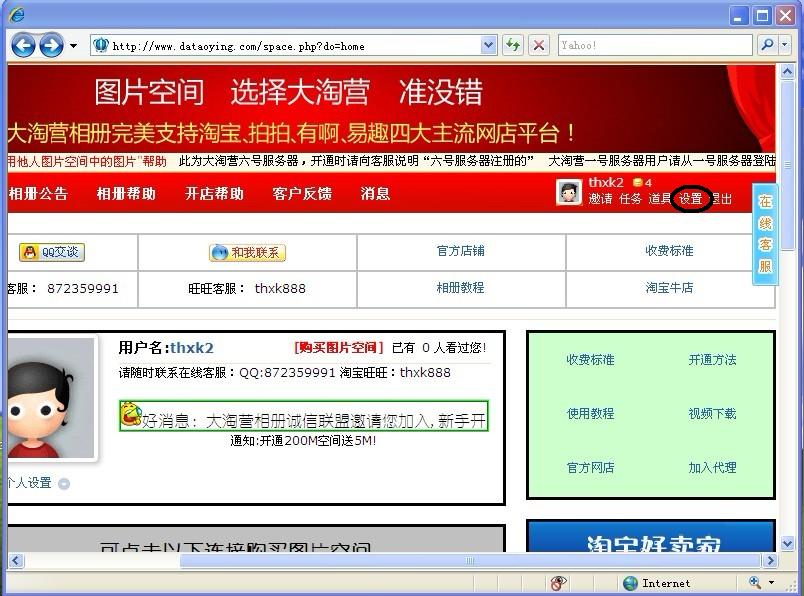804x596 pixels.
Task: Open the 使用教程 link
Action: pyautogui.click(x=590, y=413)
